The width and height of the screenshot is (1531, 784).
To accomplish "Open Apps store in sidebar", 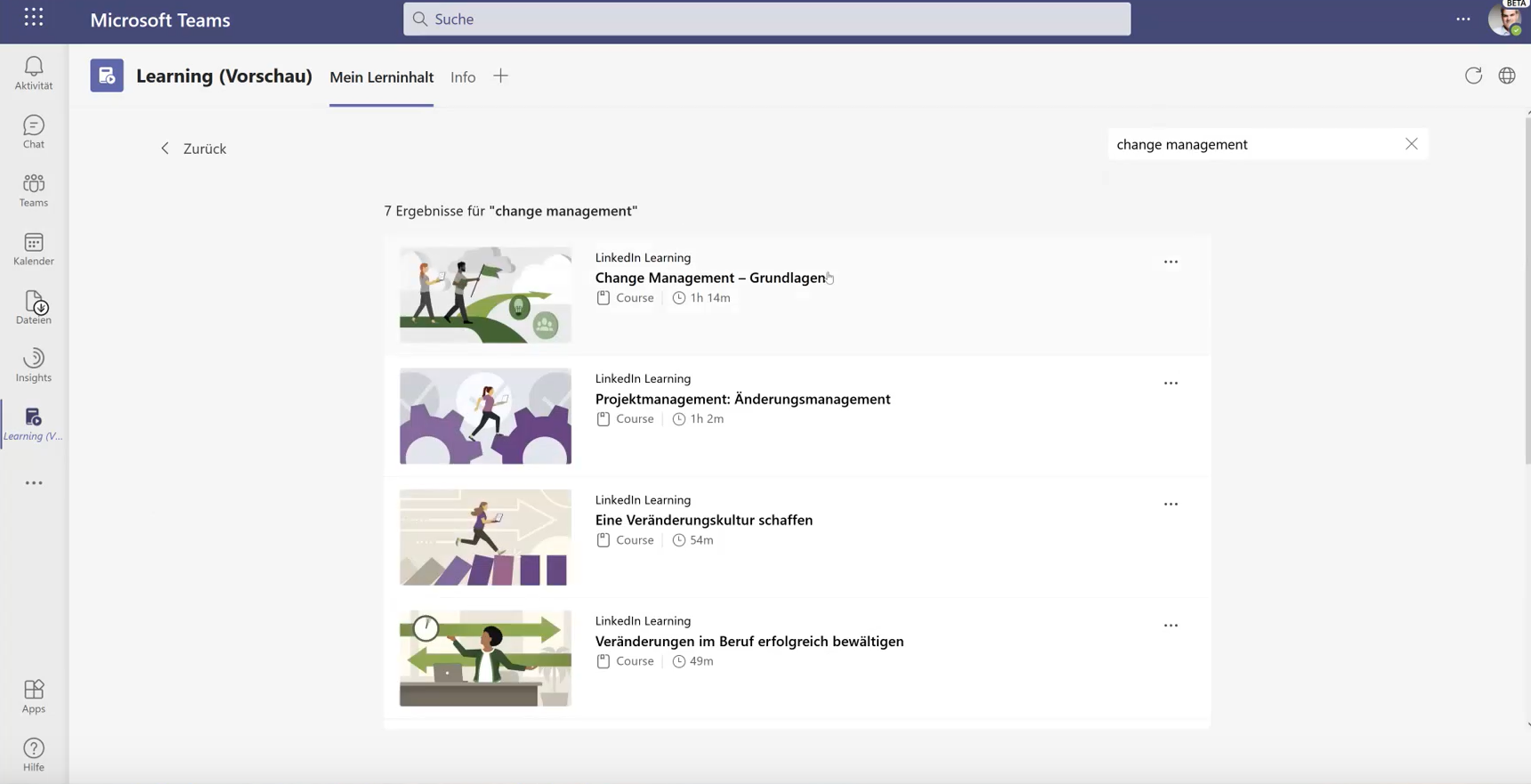I will click(x=34, y=697).
